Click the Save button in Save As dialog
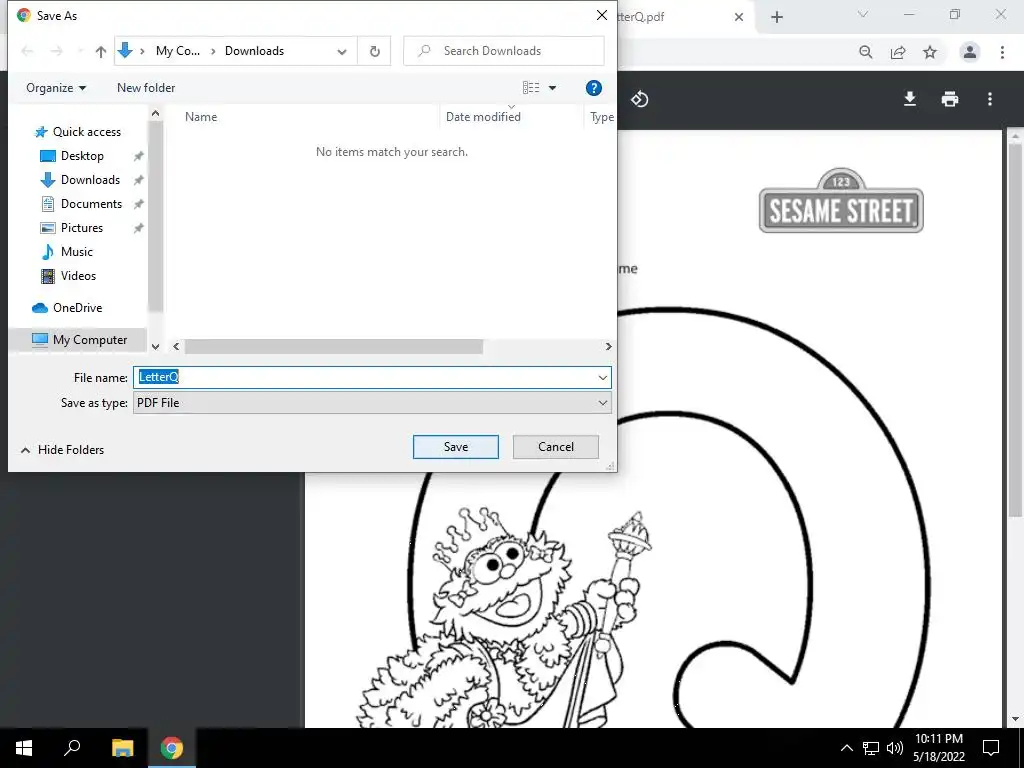 coord(455,447)
